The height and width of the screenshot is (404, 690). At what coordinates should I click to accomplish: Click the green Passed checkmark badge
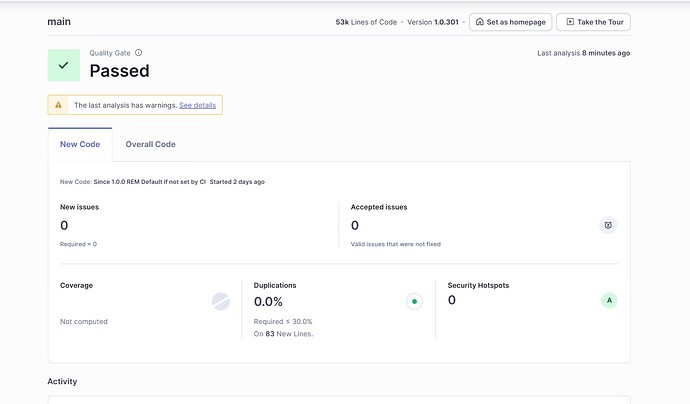point(63,65)
